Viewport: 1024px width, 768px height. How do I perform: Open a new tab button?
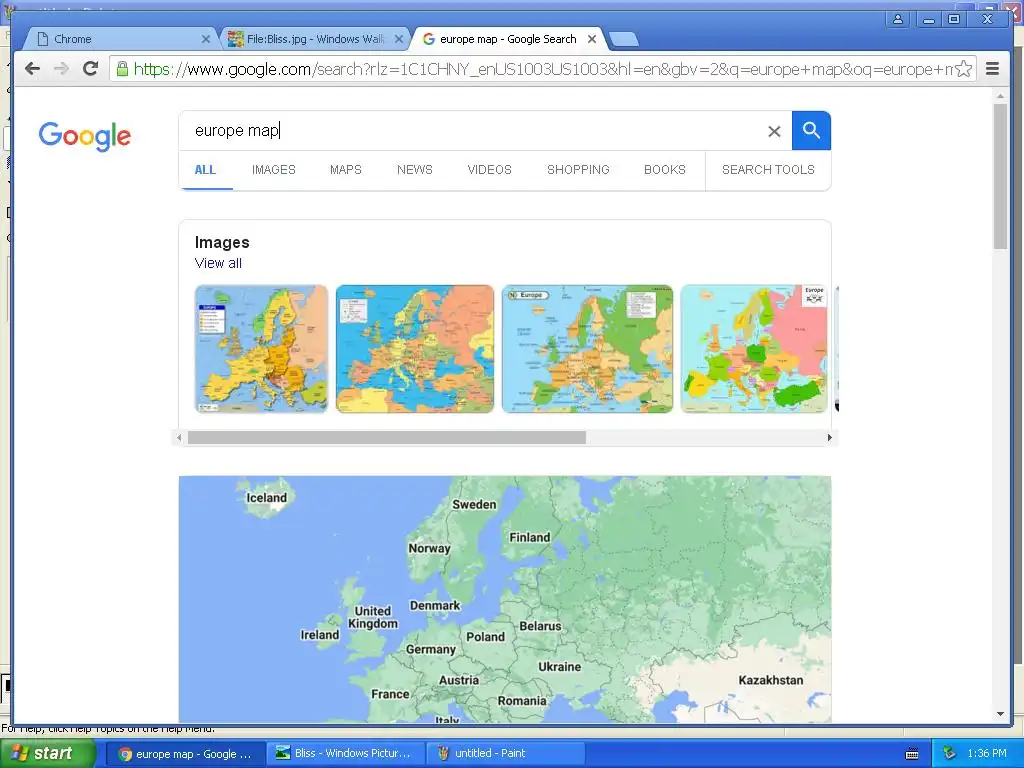coord(624,40)
